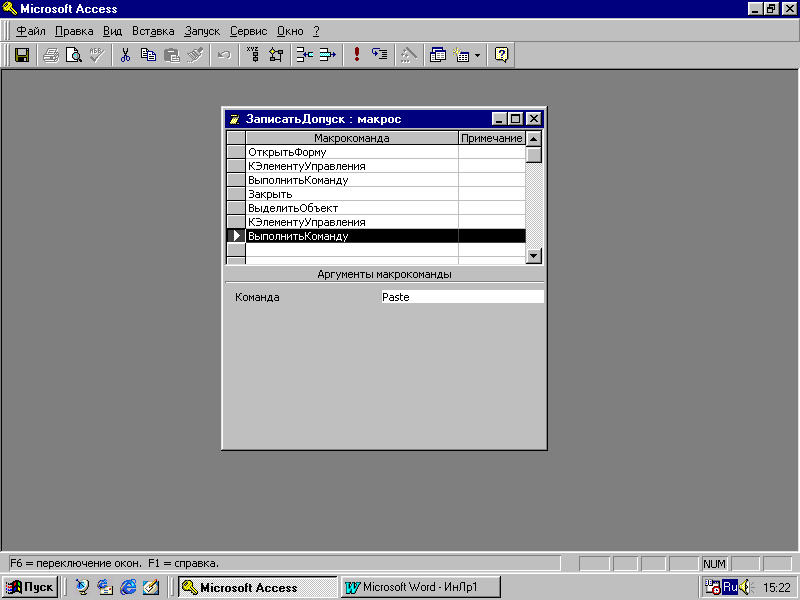
Task: Click the Undo arrow icon
Action: pos(223,55)
